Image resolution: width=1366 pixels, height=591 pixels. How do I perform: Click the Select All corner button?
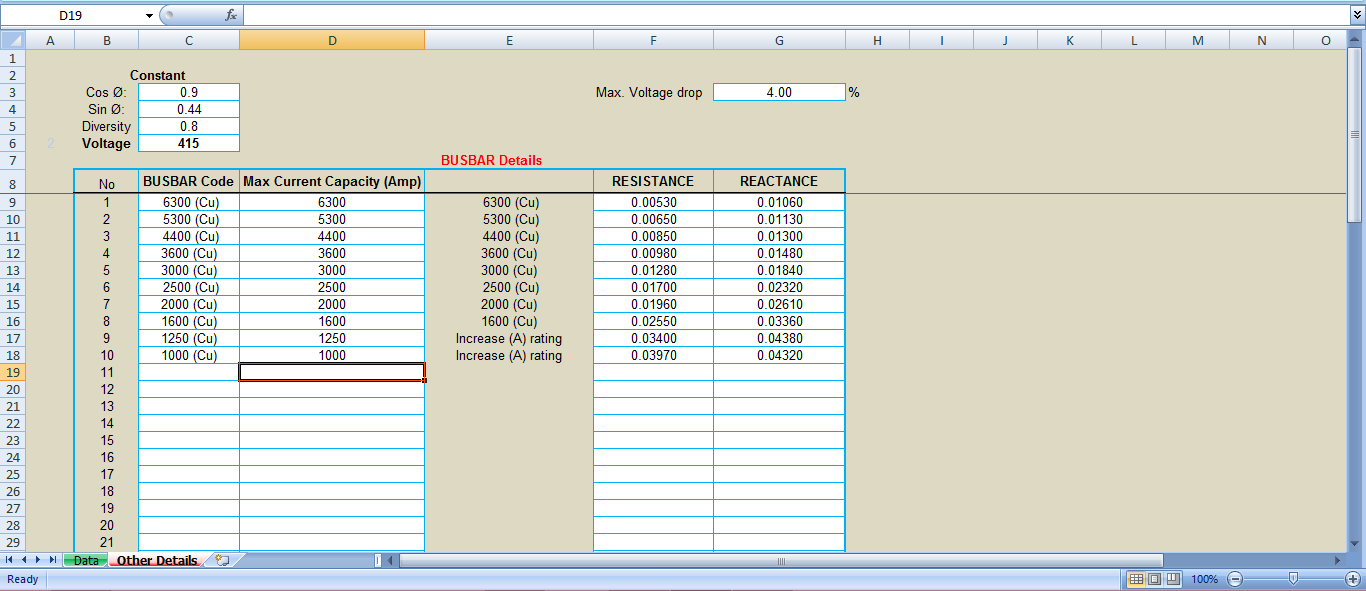[x=12, y=40]
